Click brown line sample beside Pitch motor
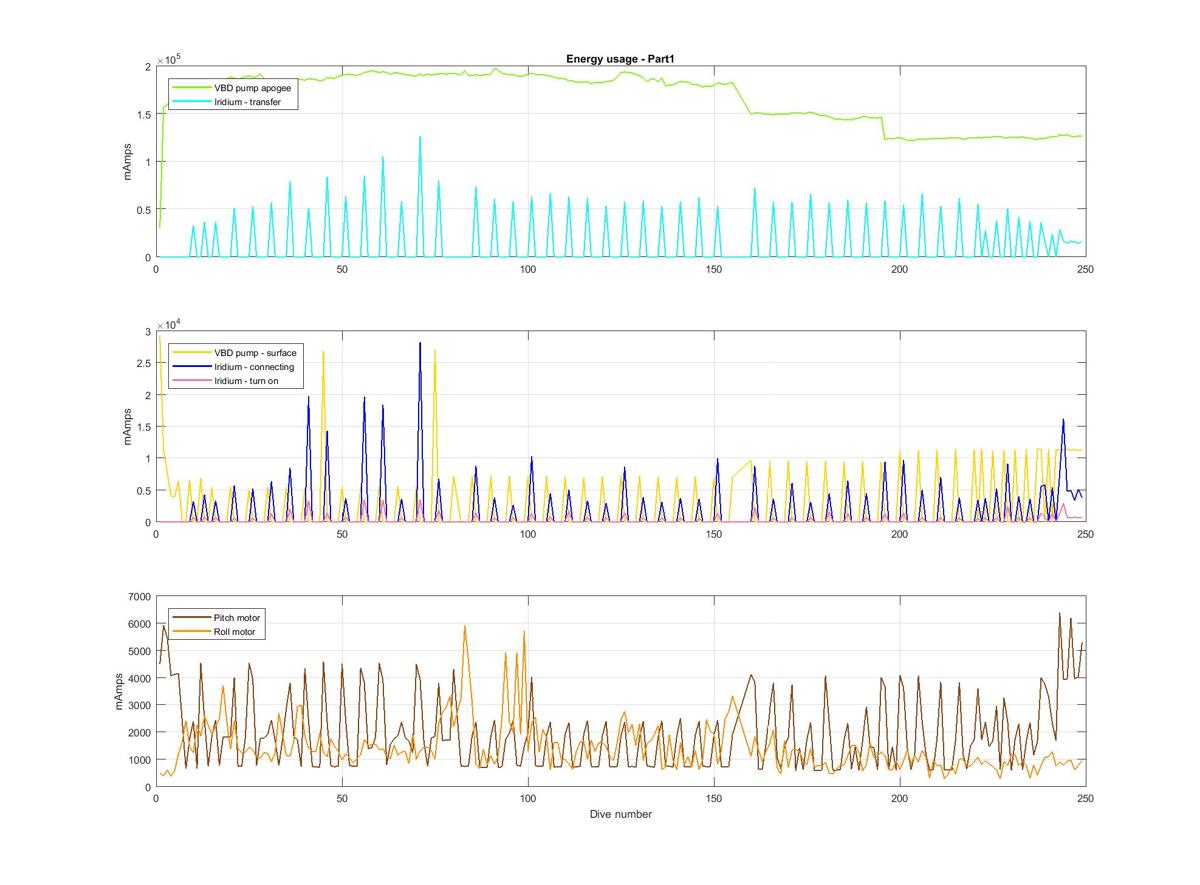This screenshot has height=885, width=1200. coord(193,618)
